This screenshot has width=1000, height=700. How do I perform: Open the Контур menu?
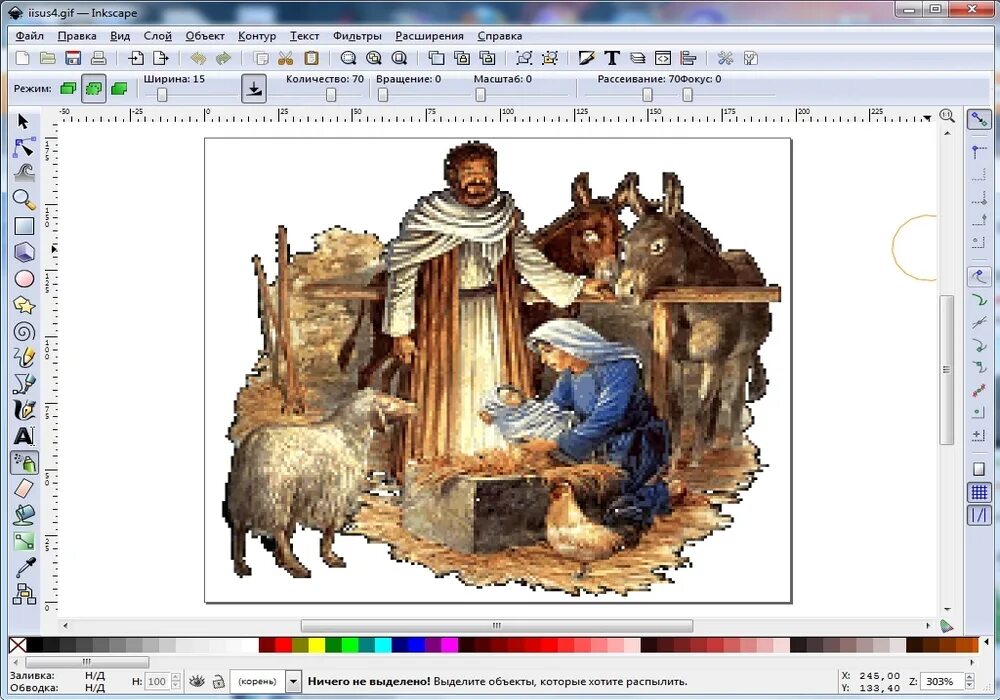(x=257, y=36)
